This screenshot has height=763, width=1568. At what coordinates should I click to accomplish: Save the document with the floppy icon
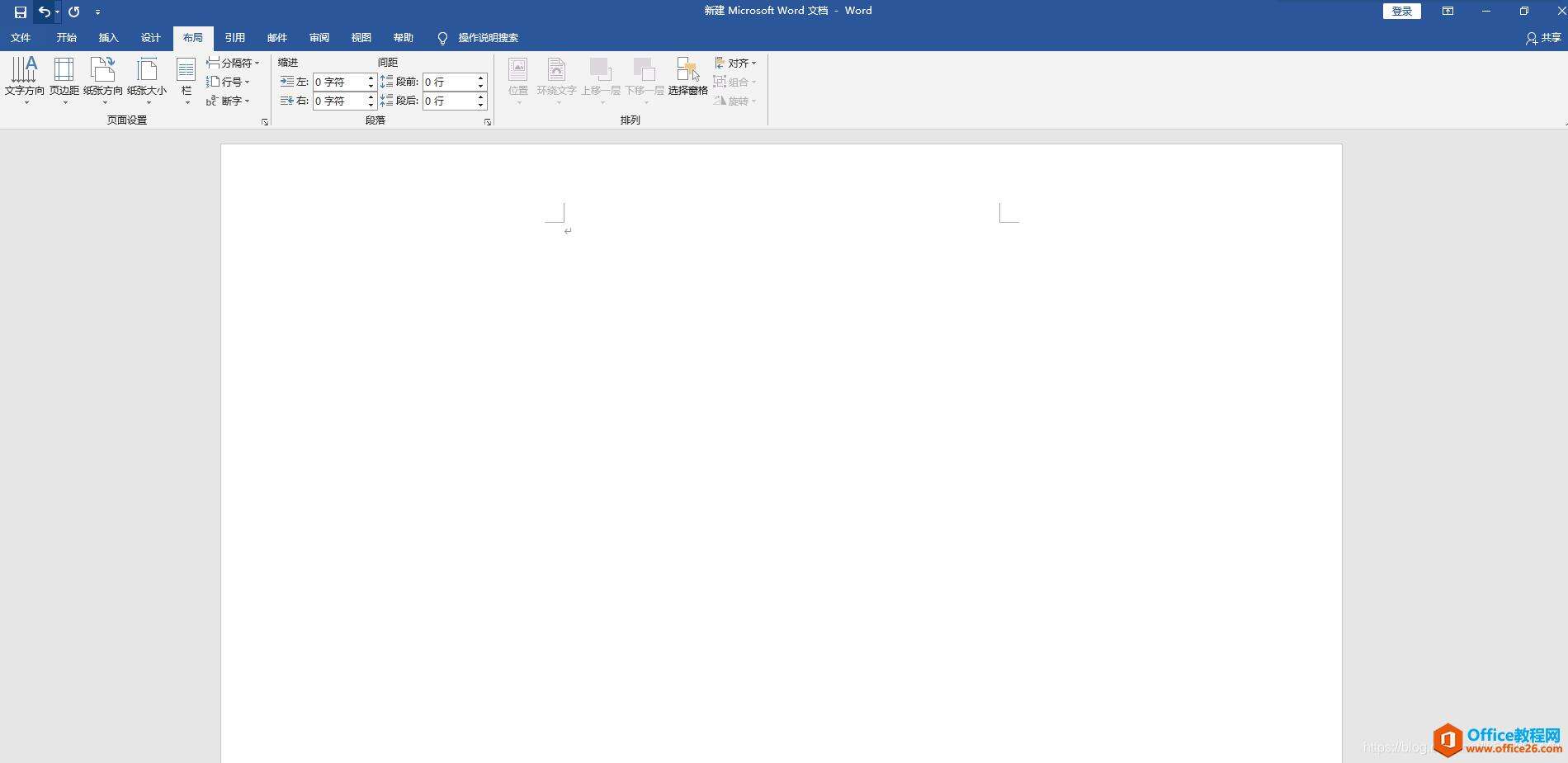(x=21, y=12)
